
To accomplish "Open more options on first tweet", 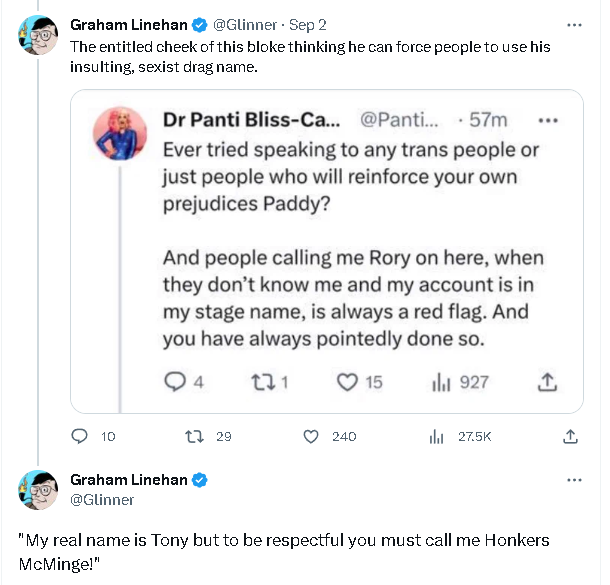I will (x=574, y=25).
